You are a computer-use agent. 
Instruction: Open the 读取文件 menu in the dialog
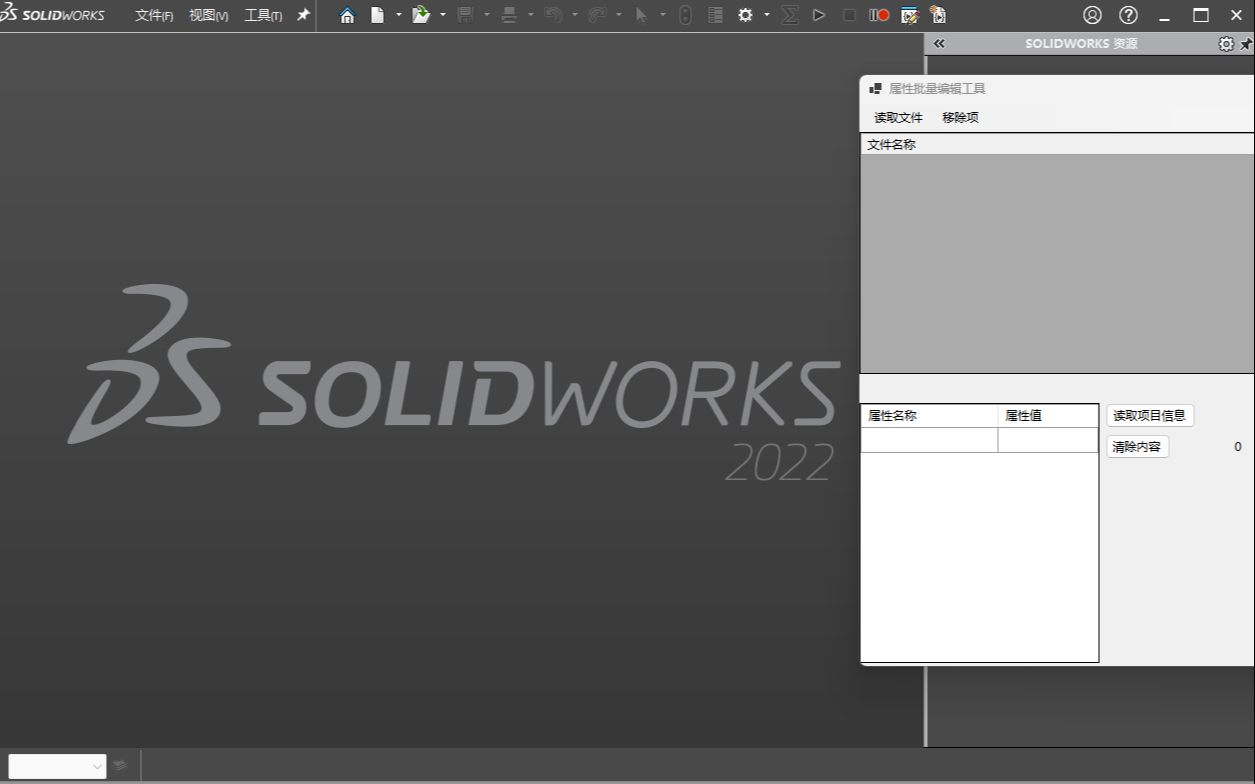[x=897, y=117]
